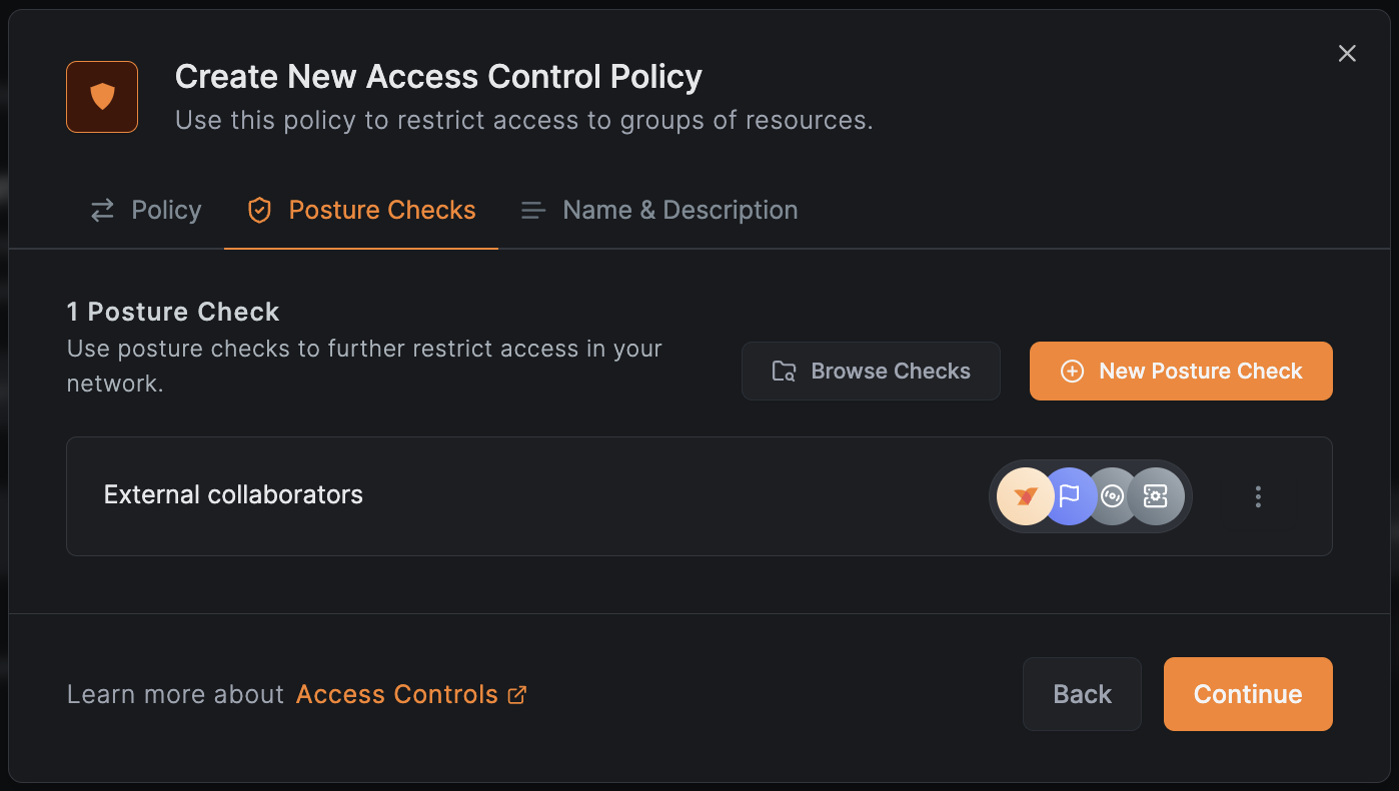Create a New Posture Check

click(x=1180, y=370)
